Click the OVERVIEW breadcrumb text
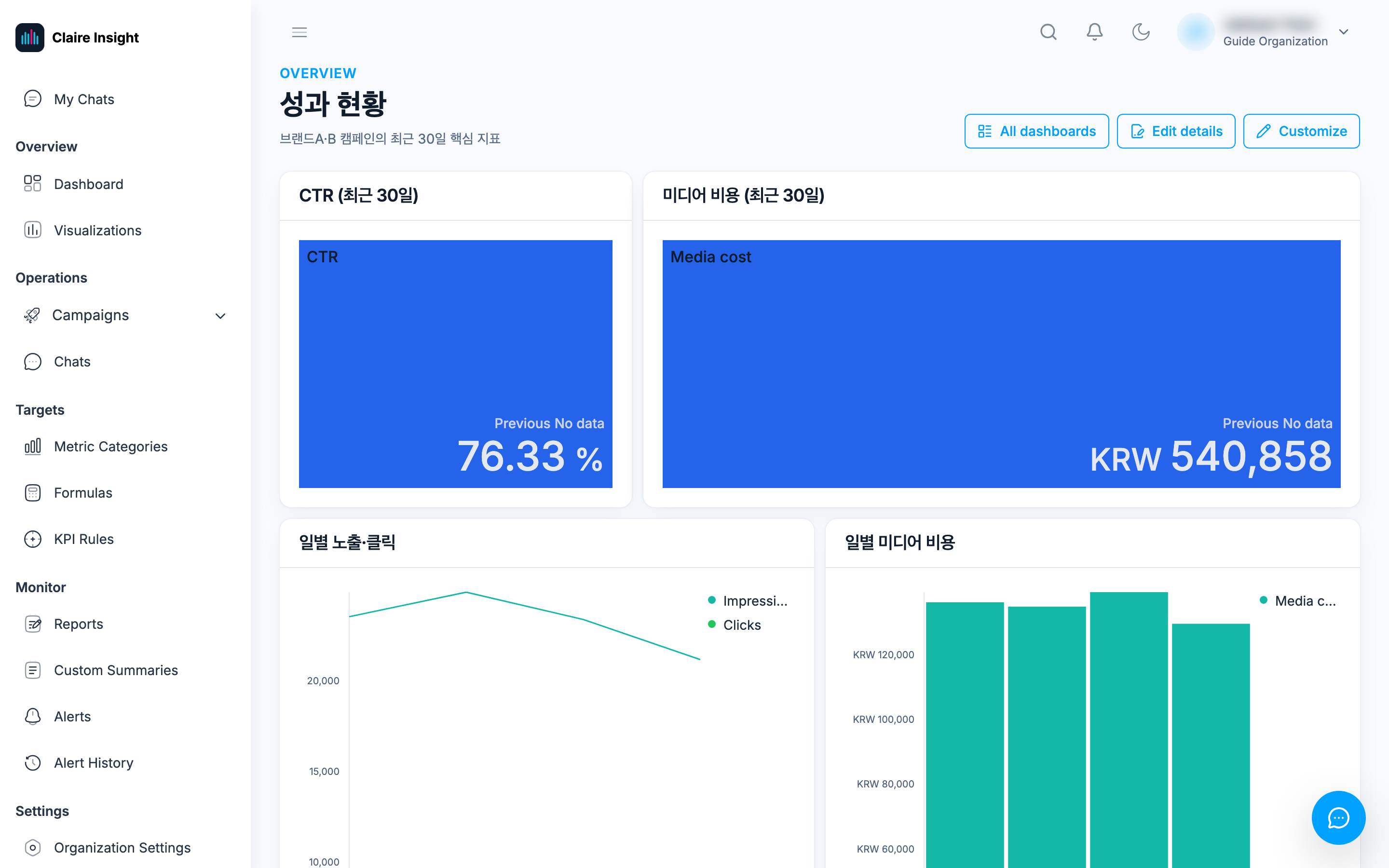The height and width of the screenshot is (868, 1389). tap(318, 73)
